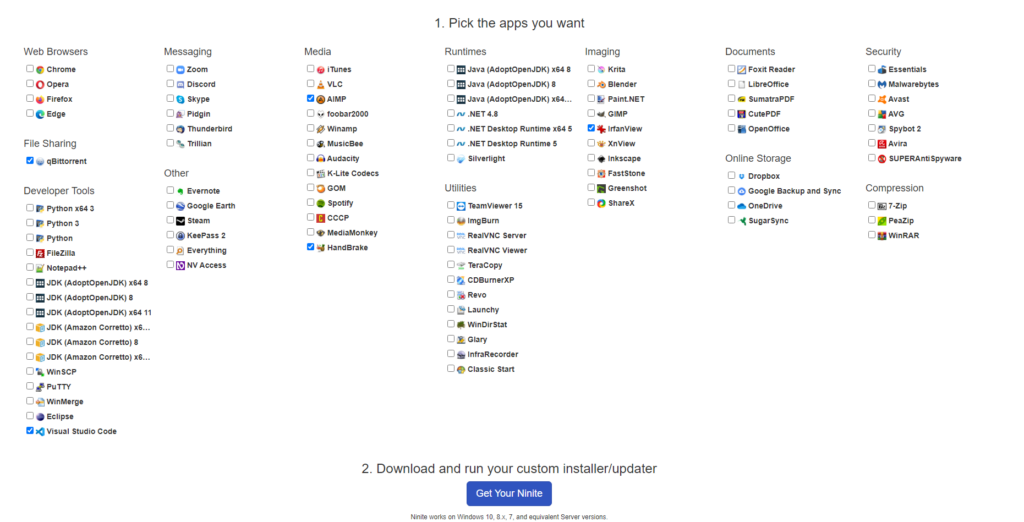The image size is (1024, 522).
Task: Click the Firefox icon in Web Browsers
Action: tap(40, 100)
